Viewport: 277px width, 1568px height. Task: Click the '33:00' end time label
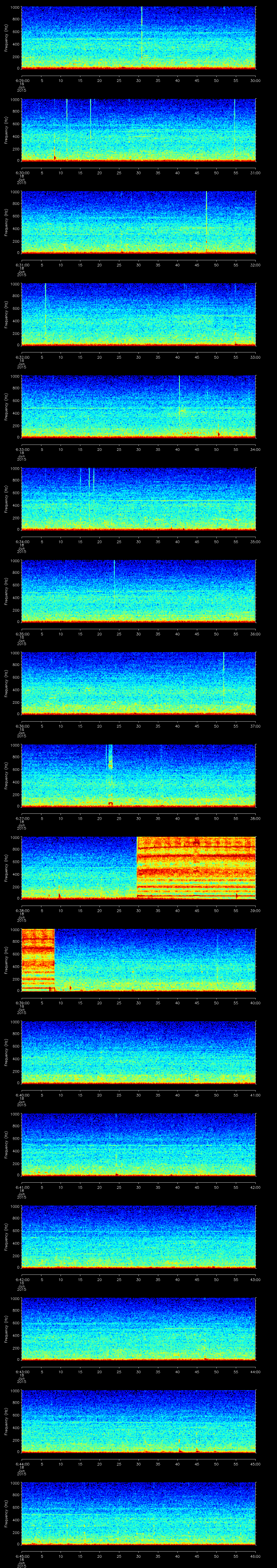click(x=256, y=357)
